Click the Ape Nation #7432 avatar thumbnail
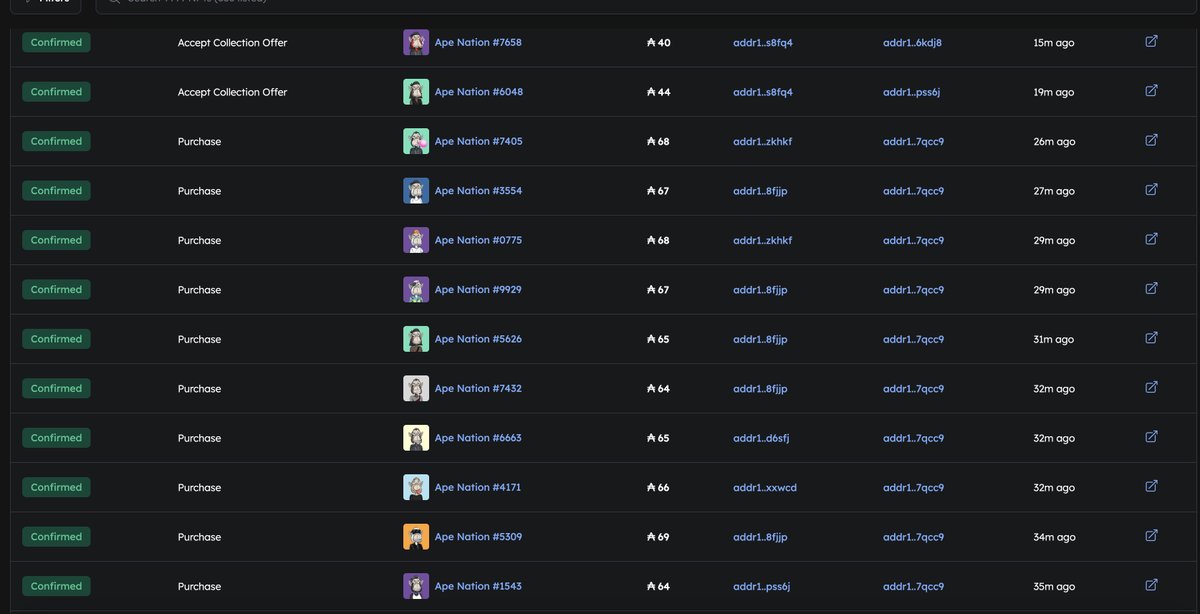The width and height of the screenshot is (1200, 614). (x=416, y=389)
